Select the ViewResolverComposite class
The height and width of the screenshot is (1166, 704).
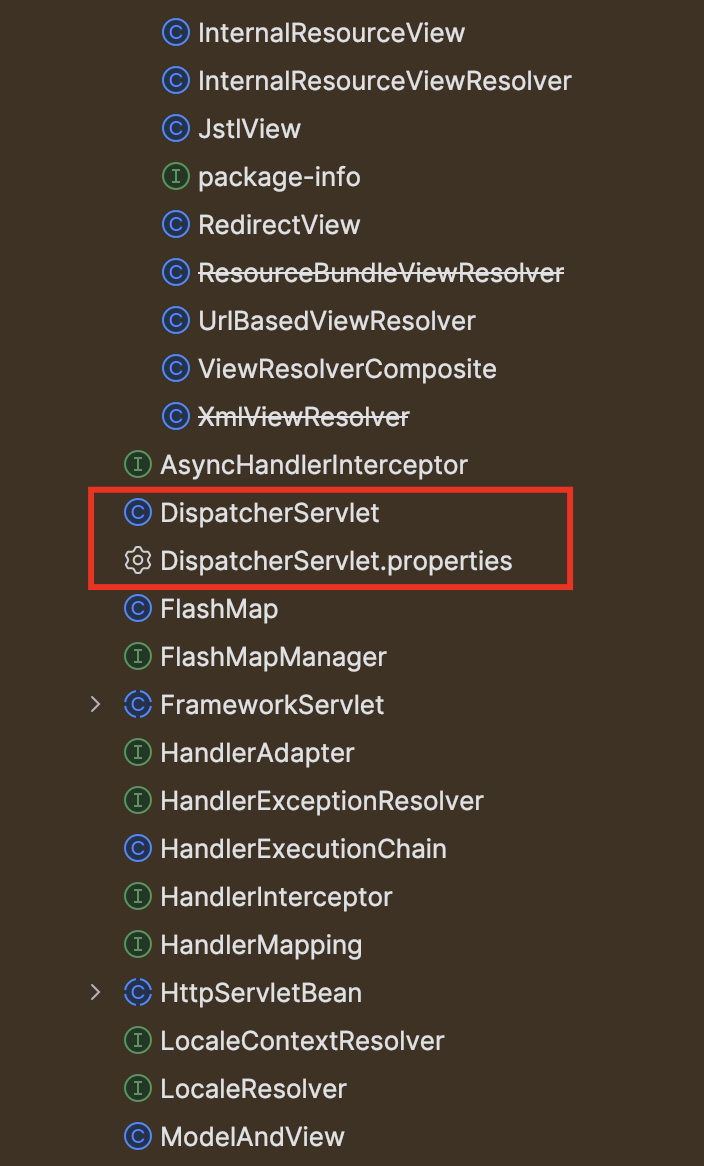coord(347,369)
